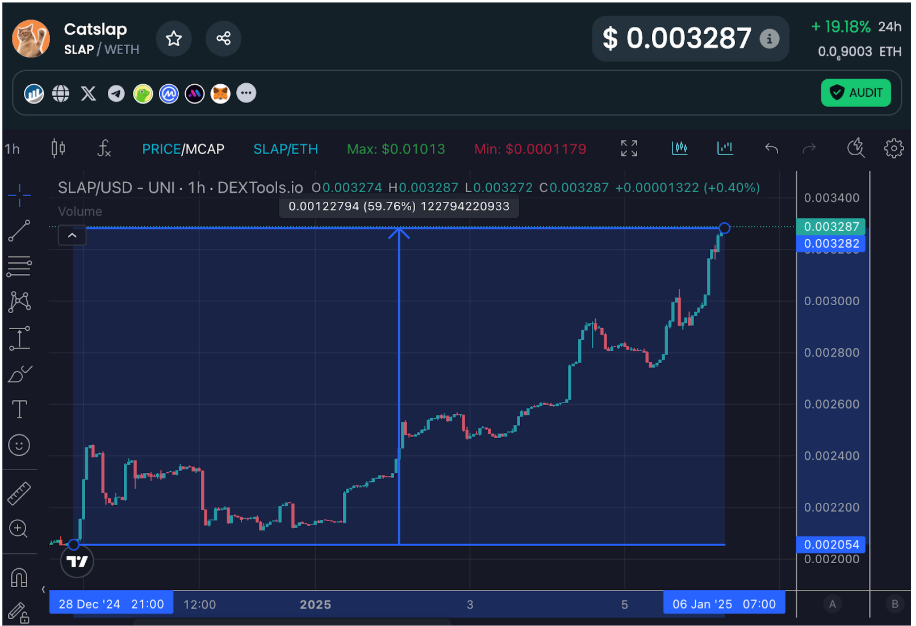
Task: Click the bottom-left measurement endpoint circle
Action: pos(74,545)
